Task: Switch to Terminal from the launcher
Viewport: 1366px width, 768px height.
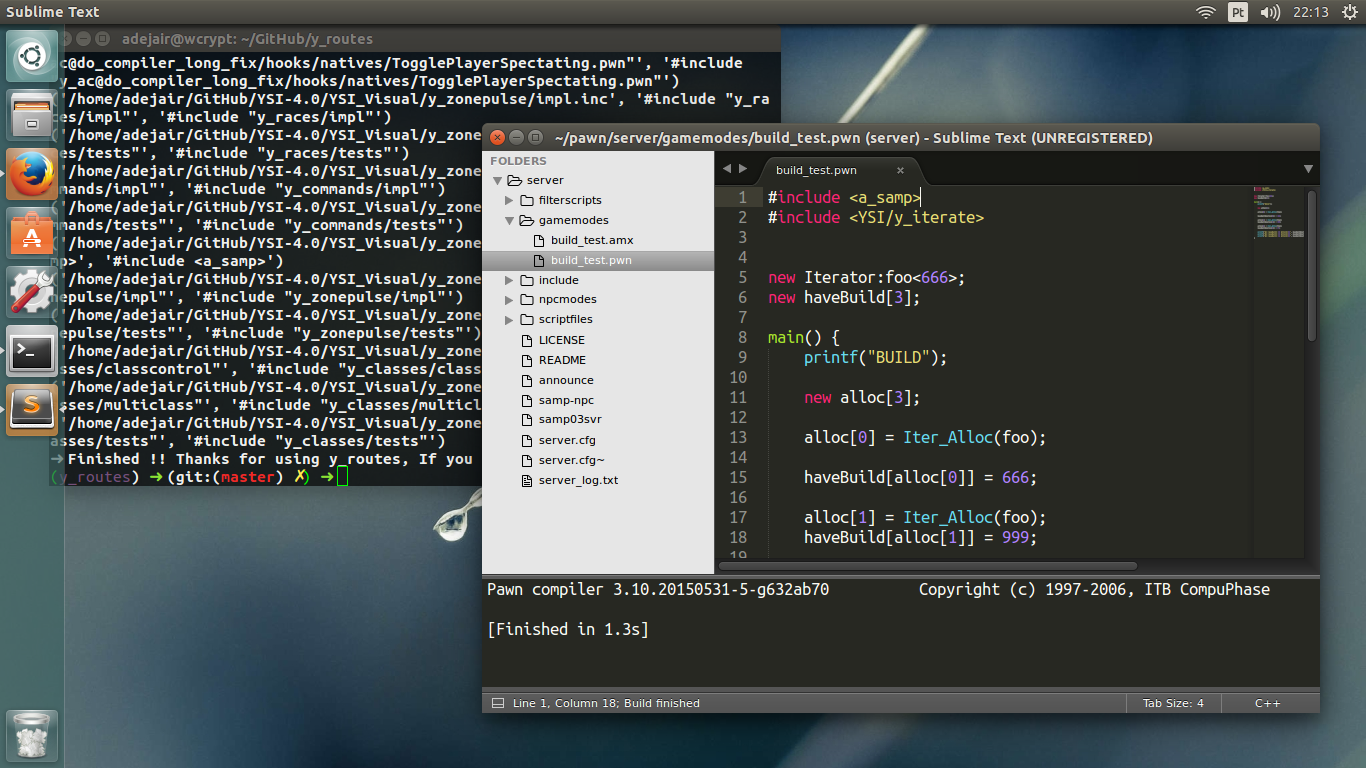Action: pos(32,351)
